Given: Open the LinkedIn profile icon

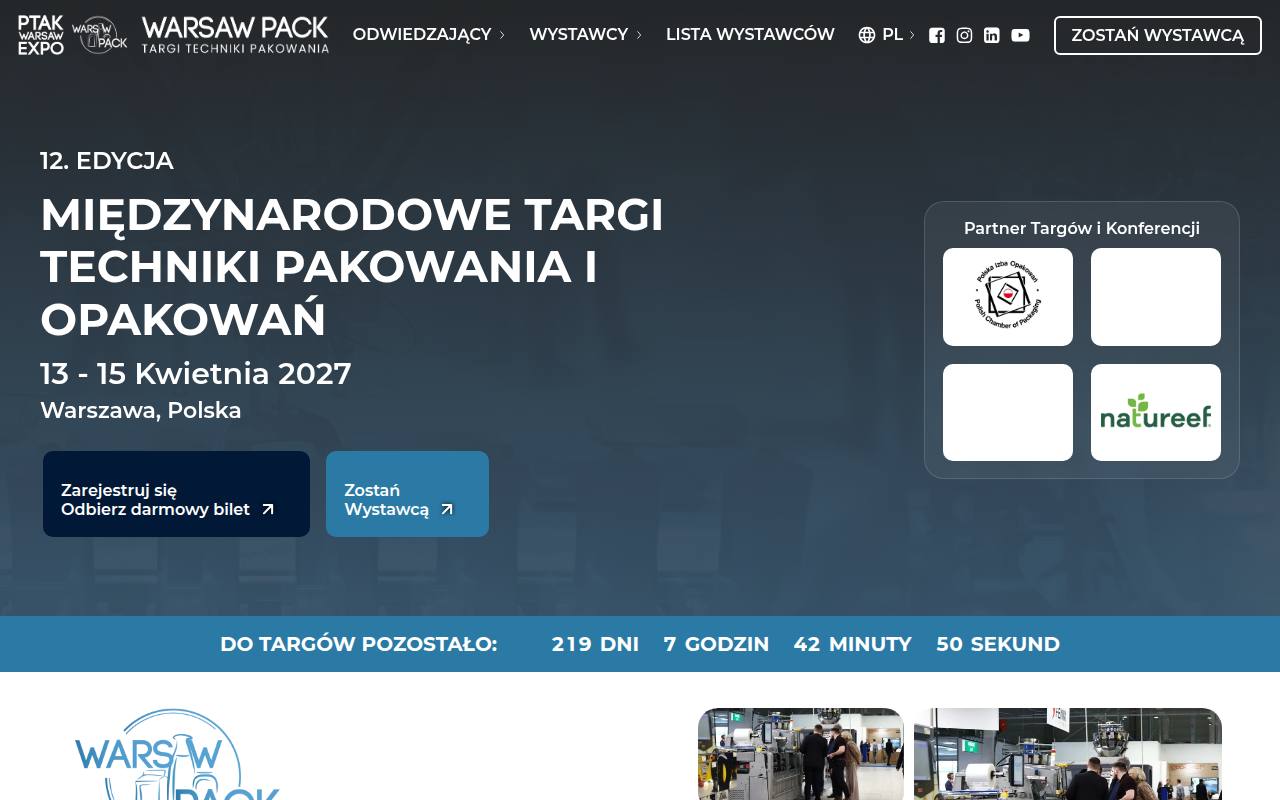Looking at the screenshot, I should 992,35.
